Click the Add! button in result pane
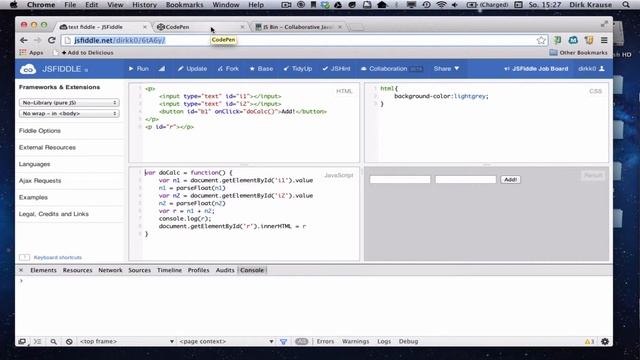Screen dimensions: 640x360 510,180
